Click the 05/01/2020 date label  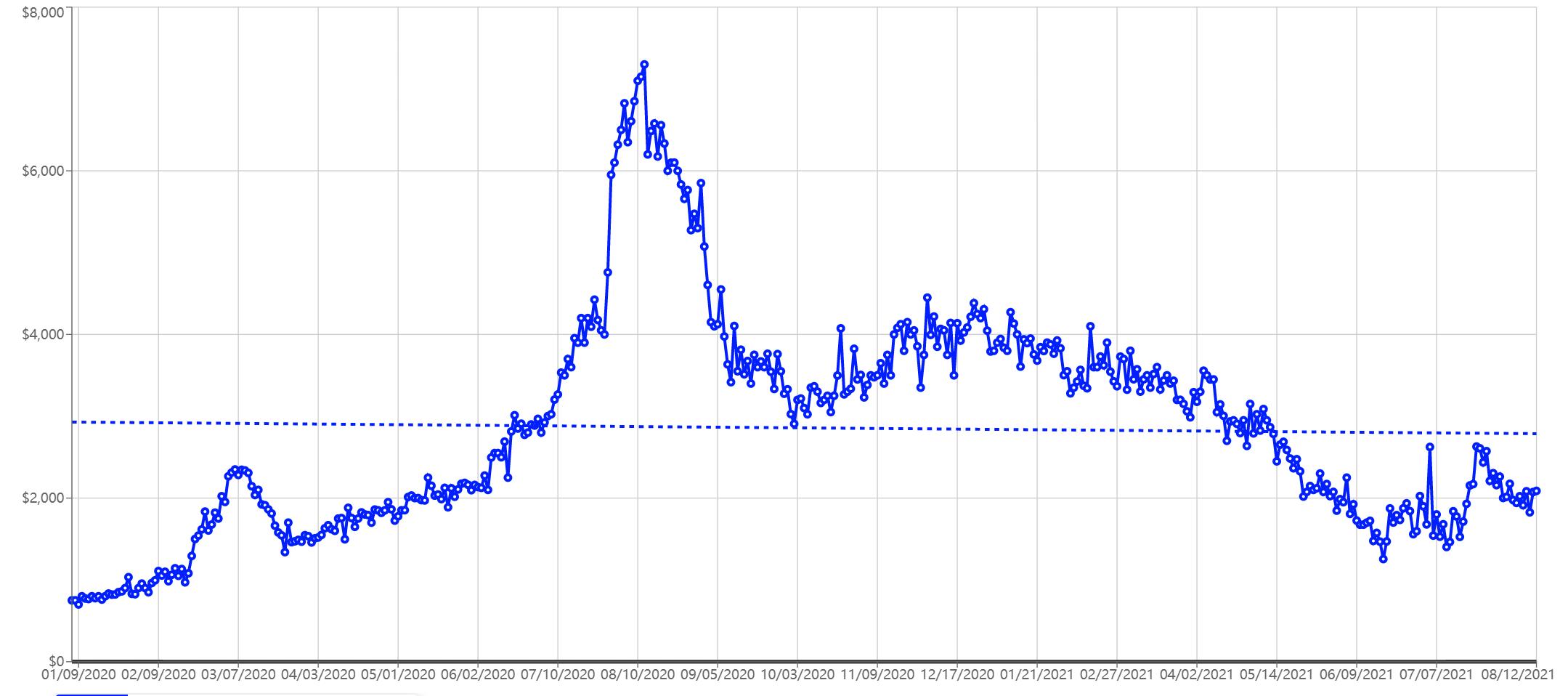(398, 674)
